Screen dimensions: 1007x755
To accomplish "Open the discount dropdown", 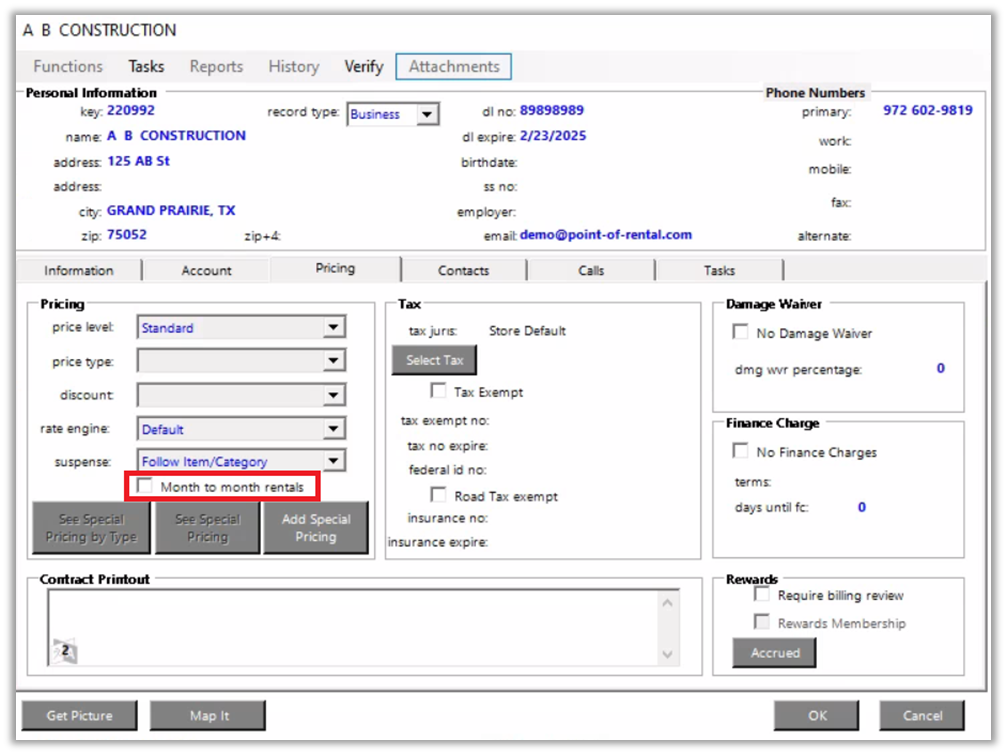I will [x=334, y=396].
